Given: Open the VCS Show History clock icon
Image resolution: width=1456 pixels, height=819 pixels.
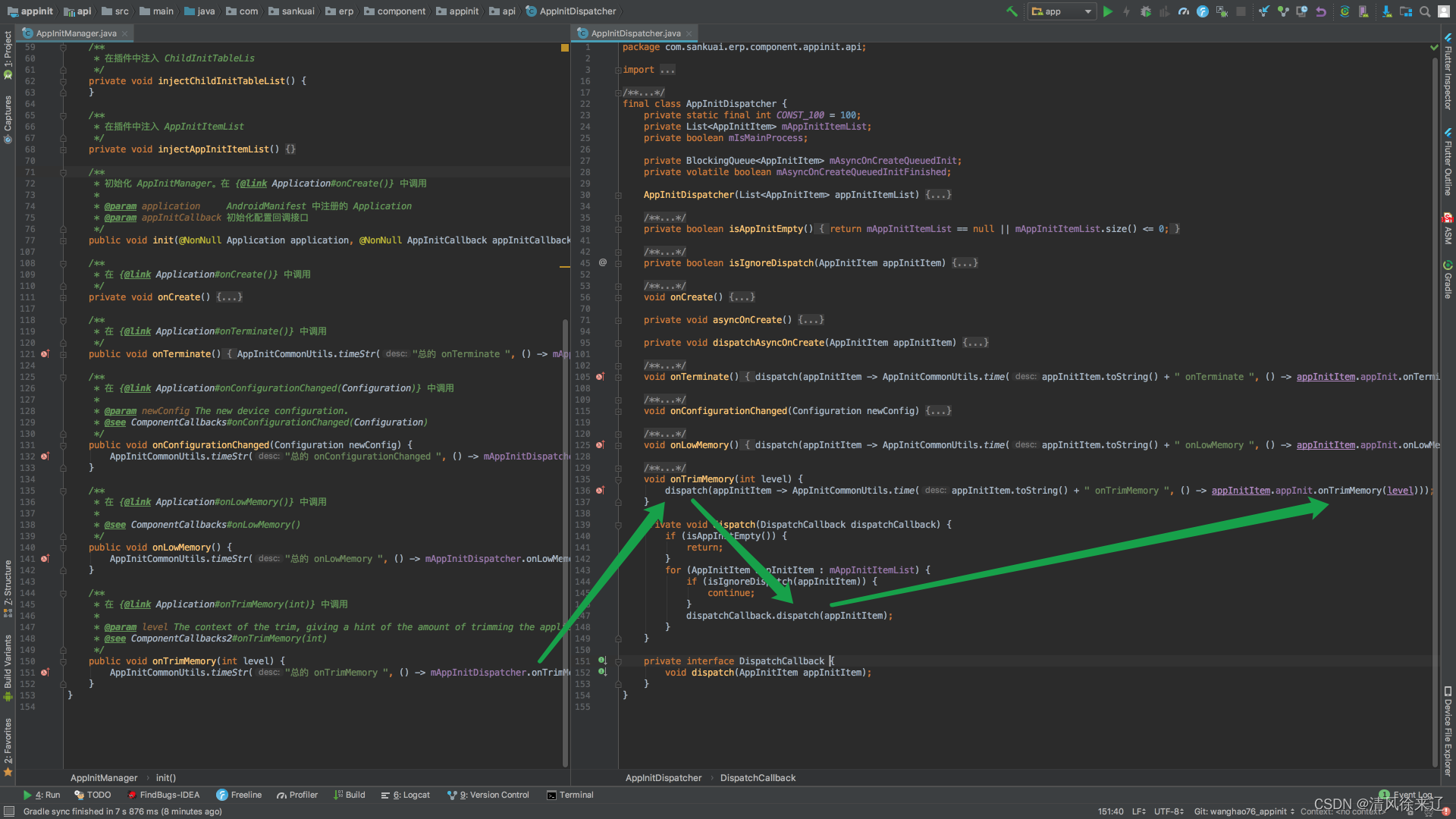Looking at the screenshot, I should click(x=1302, y=11).
